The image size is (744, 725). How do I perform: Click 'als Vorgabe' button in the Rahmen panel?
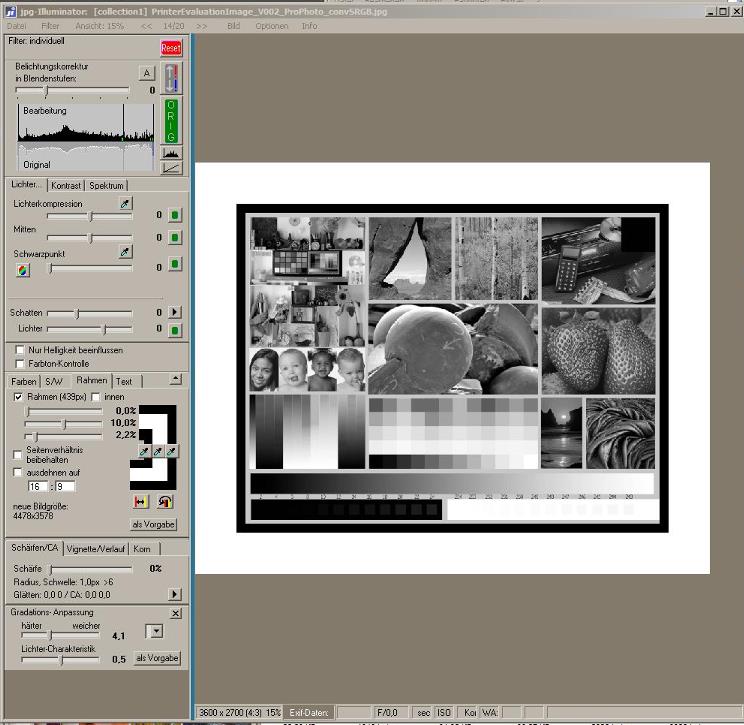point(153,524)
